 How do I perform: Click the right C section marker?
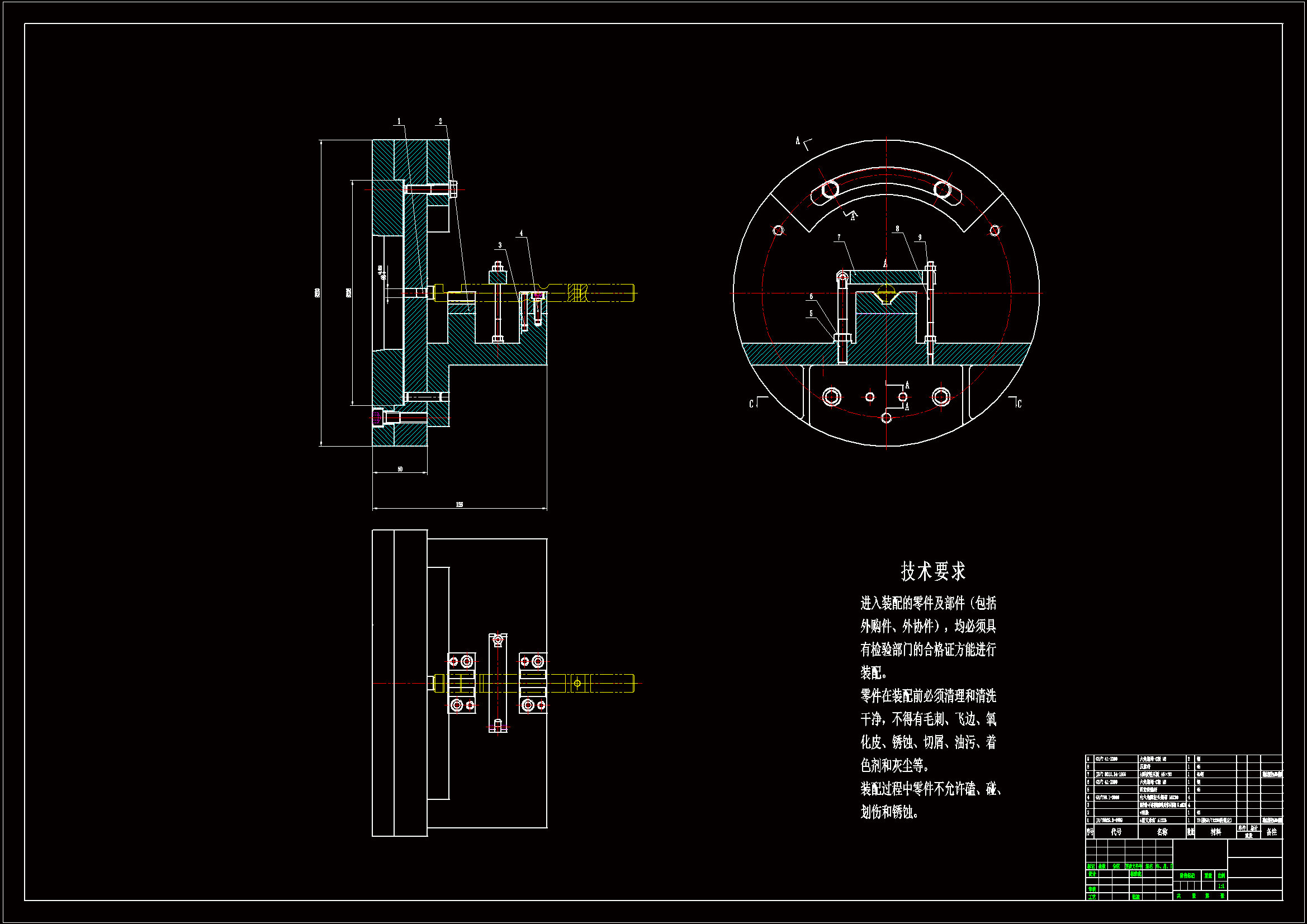click(x=1019, y=404)
